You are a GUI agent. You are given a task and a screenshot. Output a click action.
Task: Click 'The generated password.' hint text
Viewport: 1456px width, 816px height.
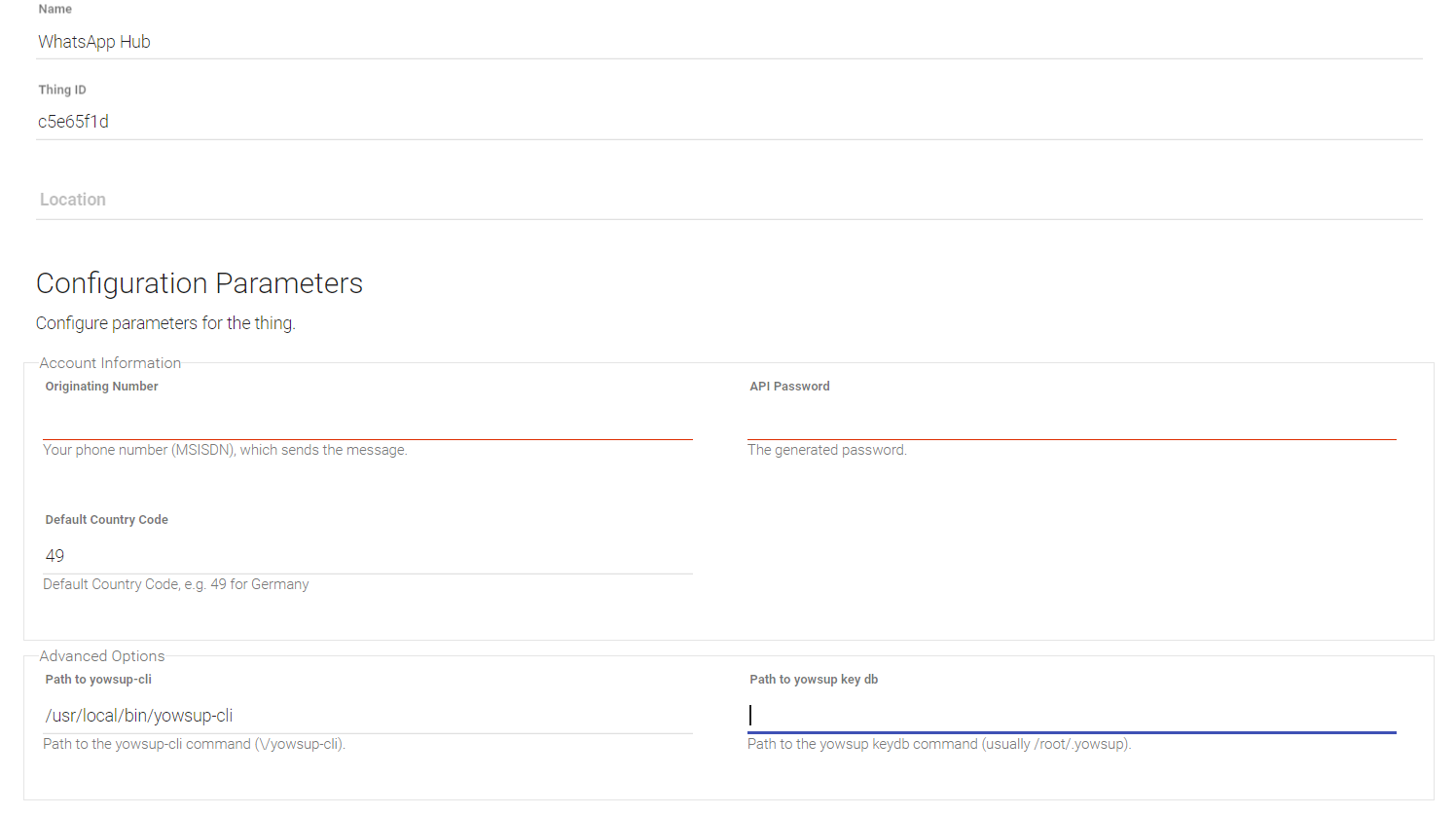tap(827, 450)
